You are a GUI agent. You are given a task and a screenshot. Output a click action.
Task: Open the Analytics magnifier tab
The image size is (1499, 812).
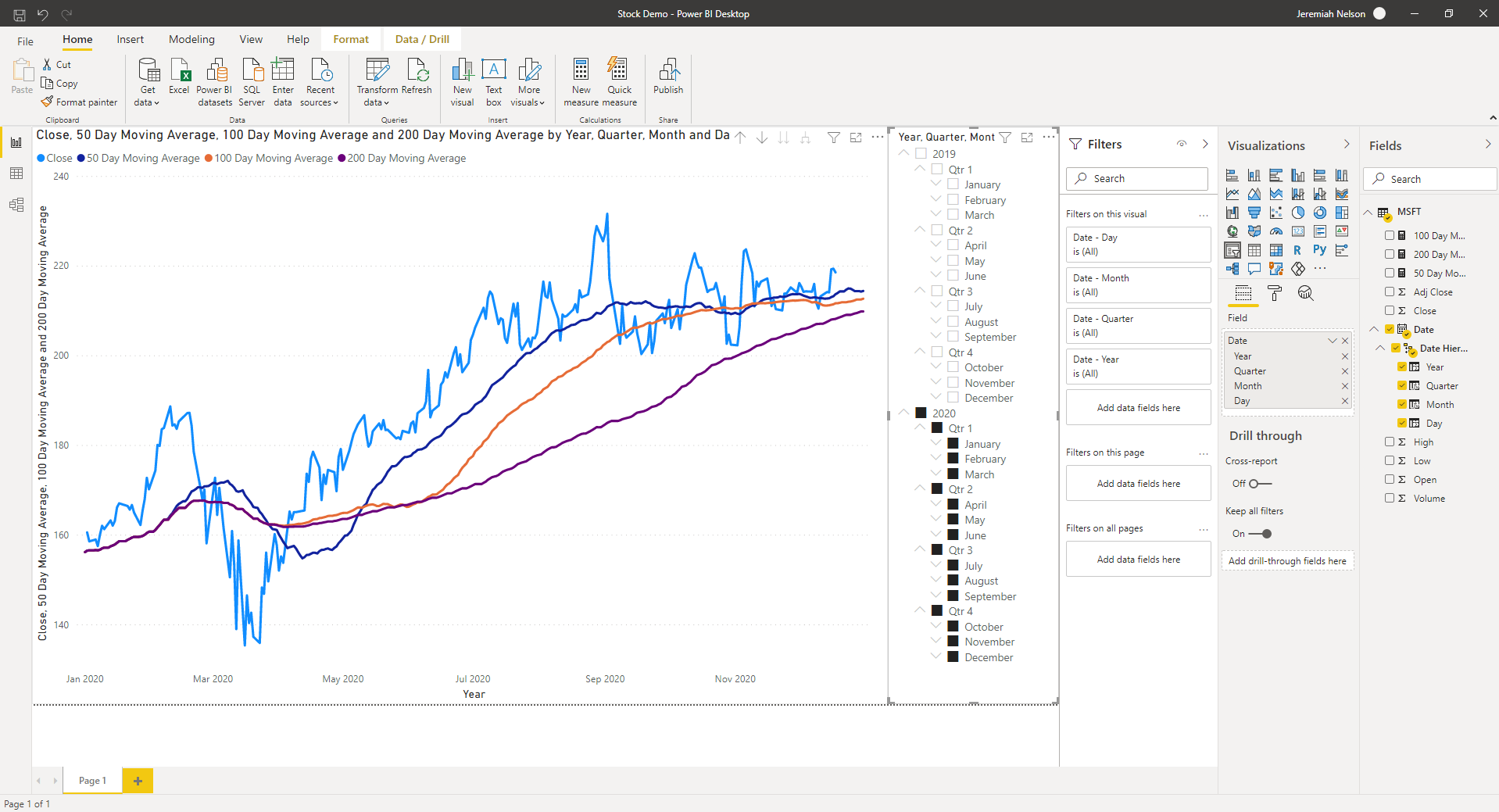coord(1305,293)
